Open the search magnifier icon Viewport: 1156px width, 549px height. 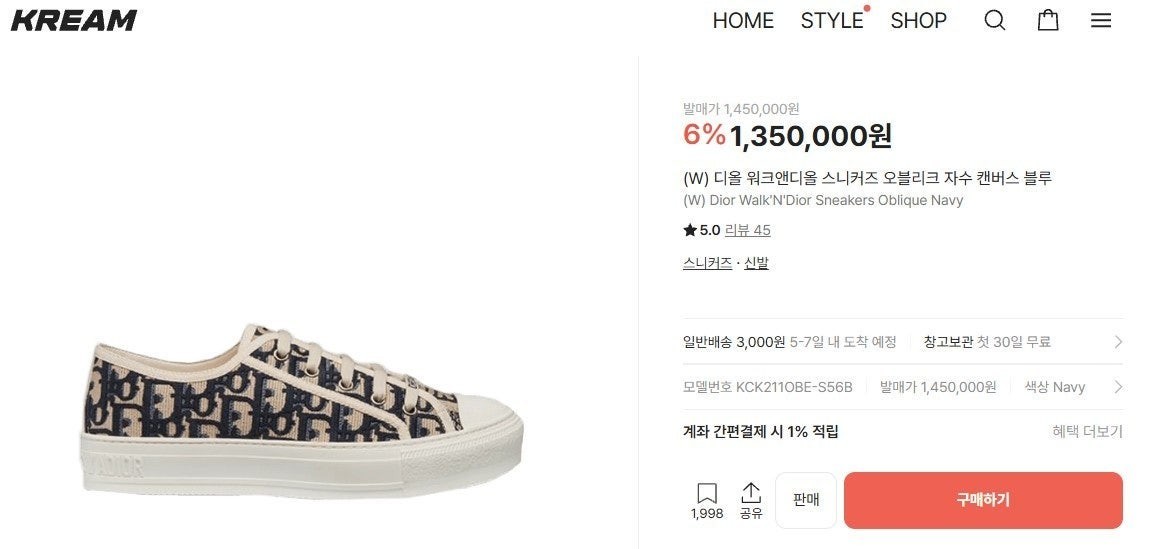click(994, 20)
